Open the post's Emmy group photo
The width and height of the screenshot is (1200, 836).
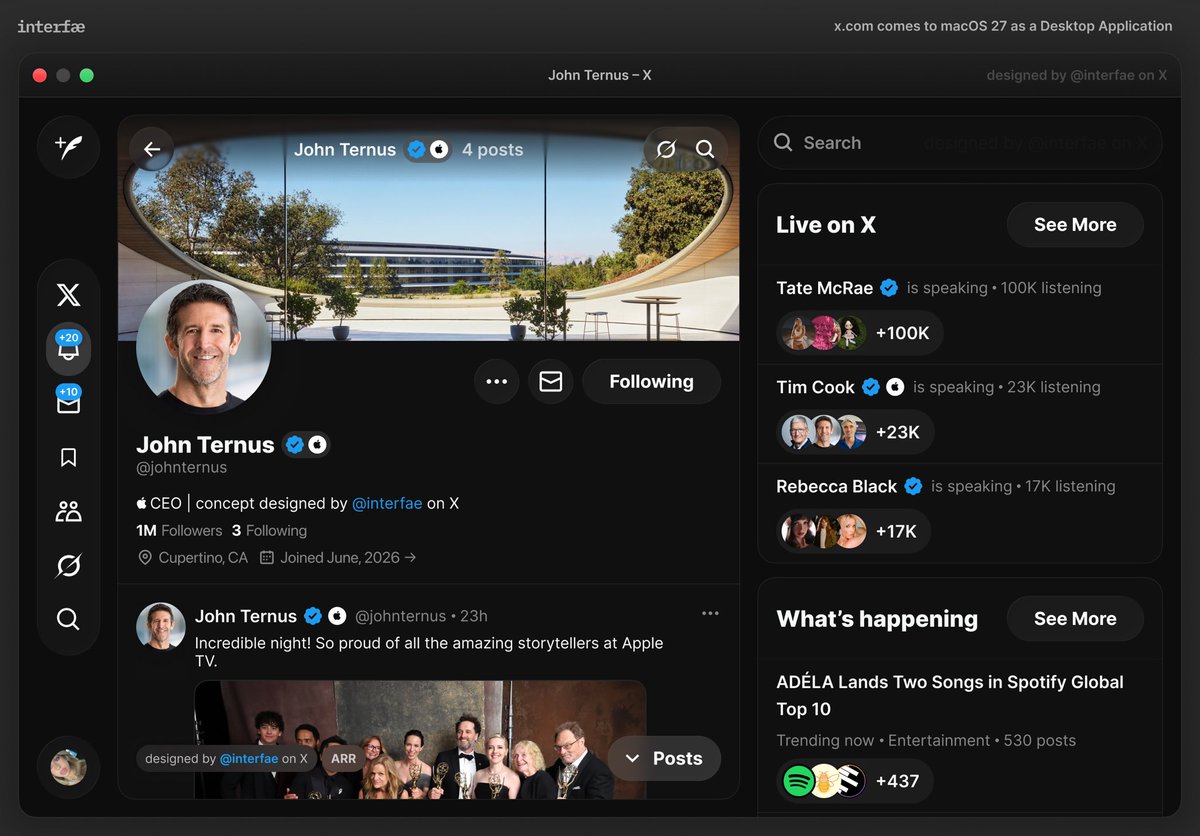click(420, 740)
